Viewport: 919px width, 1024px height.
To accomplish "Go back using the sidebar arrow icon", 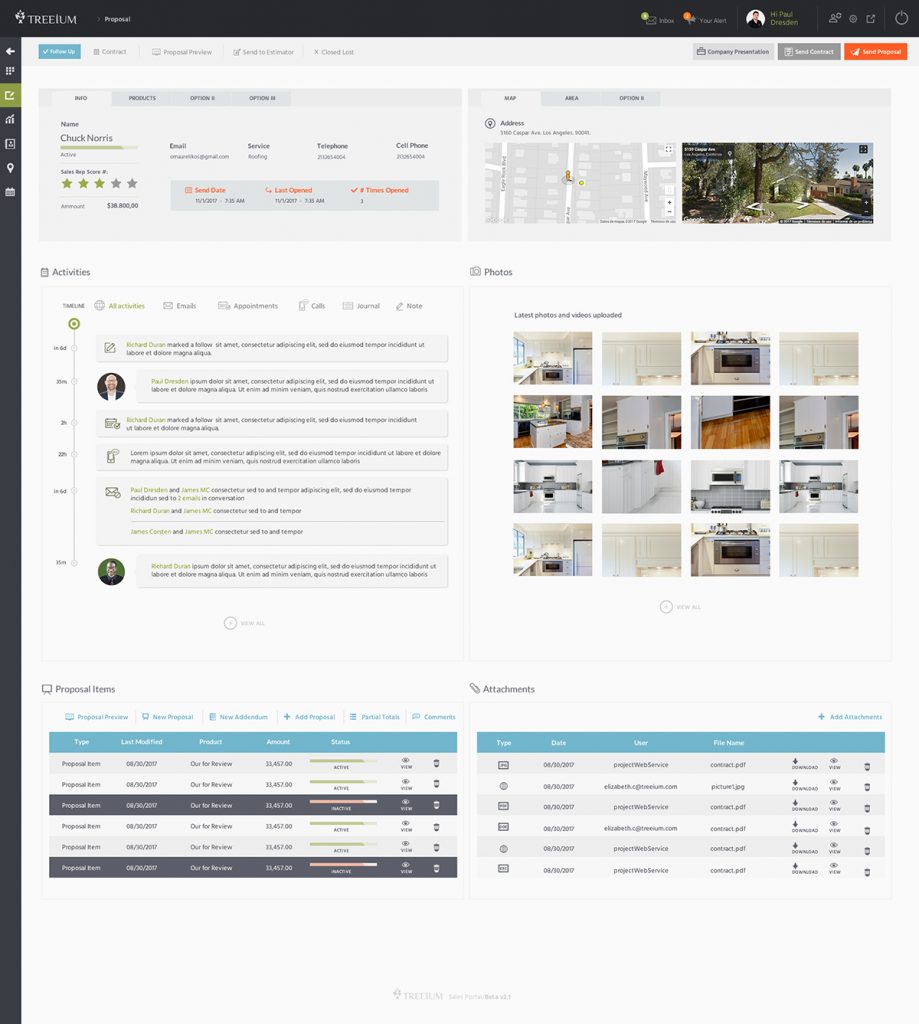I will pos(10,51).
